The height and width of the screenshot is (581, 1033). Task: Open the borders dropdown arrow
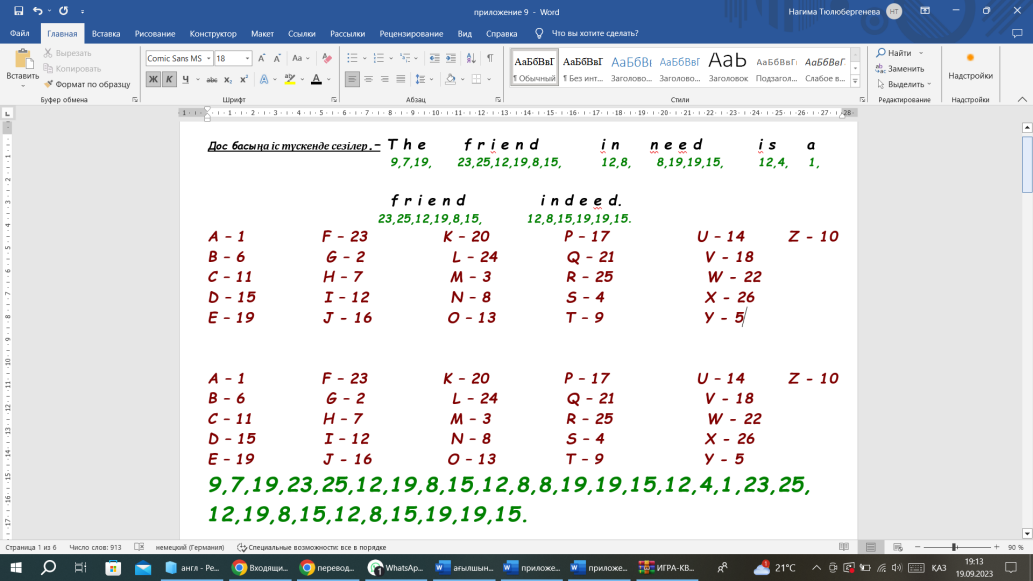coord(489,79)
